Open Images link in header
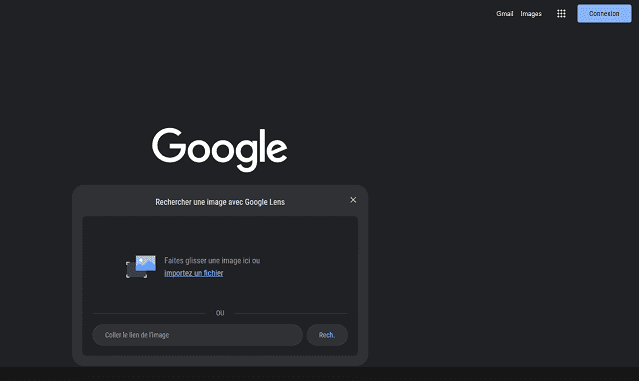Image resolution: width=639 pixels, height=381 pixels. coord(531,13)
